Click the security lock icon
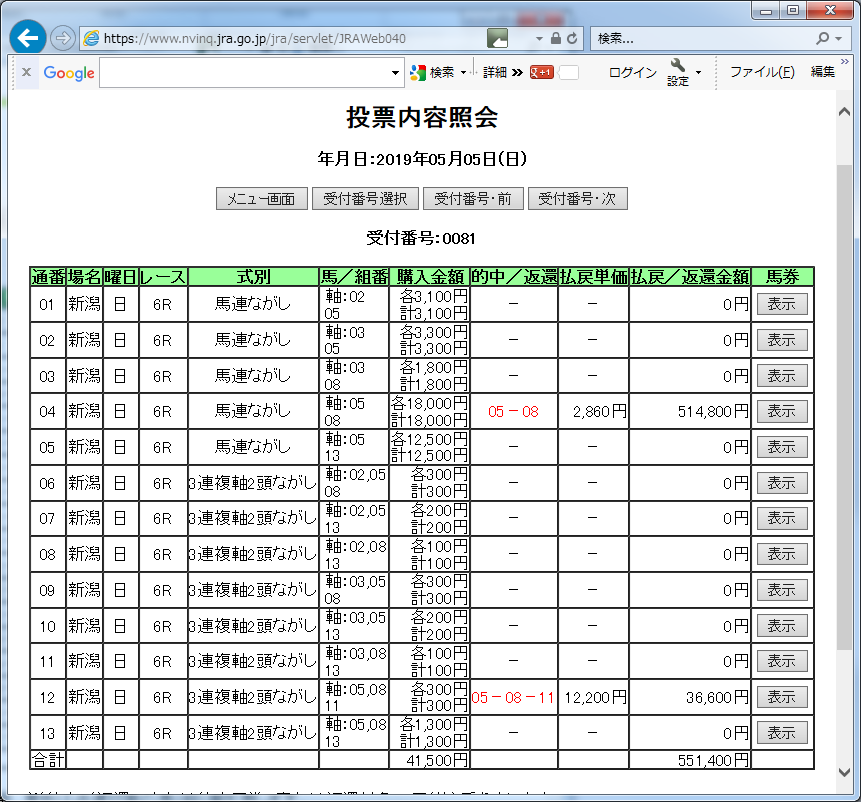Image resolution: width=861 pixels, height=802 pixels. [x=556, y=38]
